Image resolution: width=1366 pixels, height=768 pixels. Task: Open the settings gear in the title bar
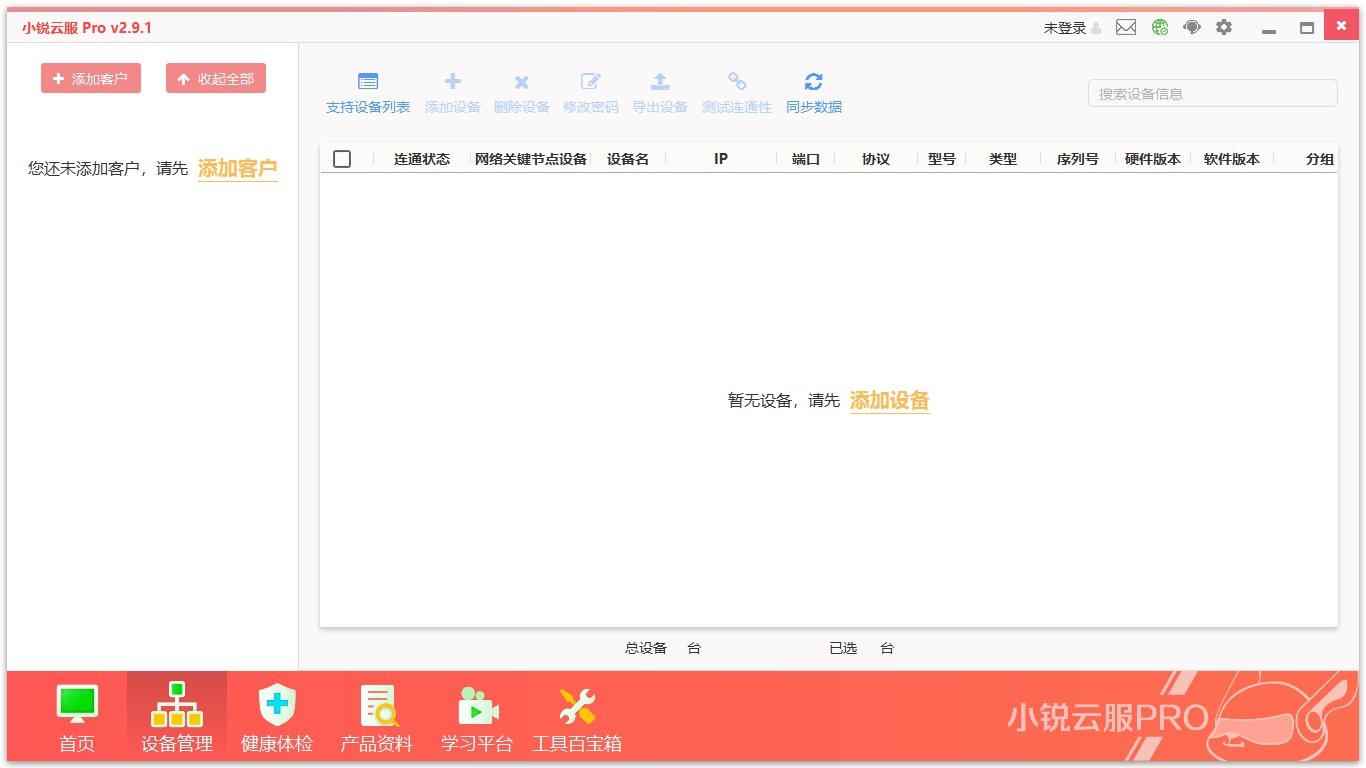[x=1224, y=27]
